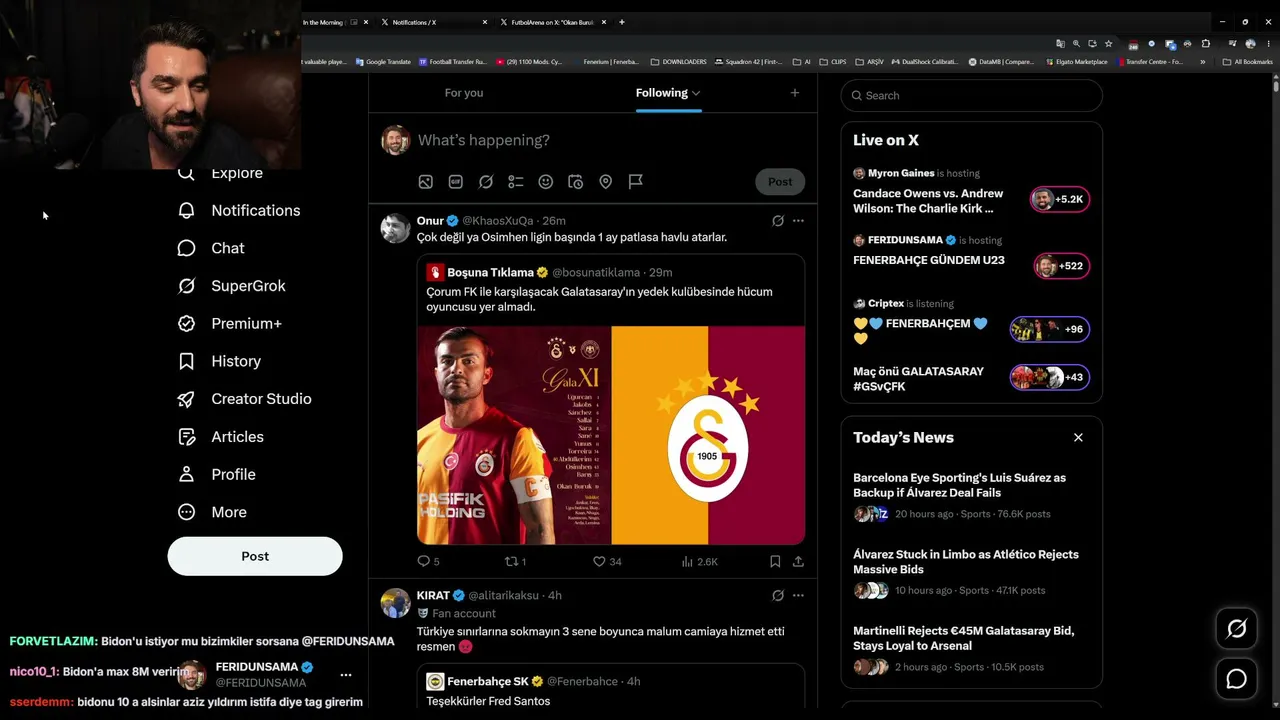
Task: Add a poll to the new post
Action: [x=516, y=182]
